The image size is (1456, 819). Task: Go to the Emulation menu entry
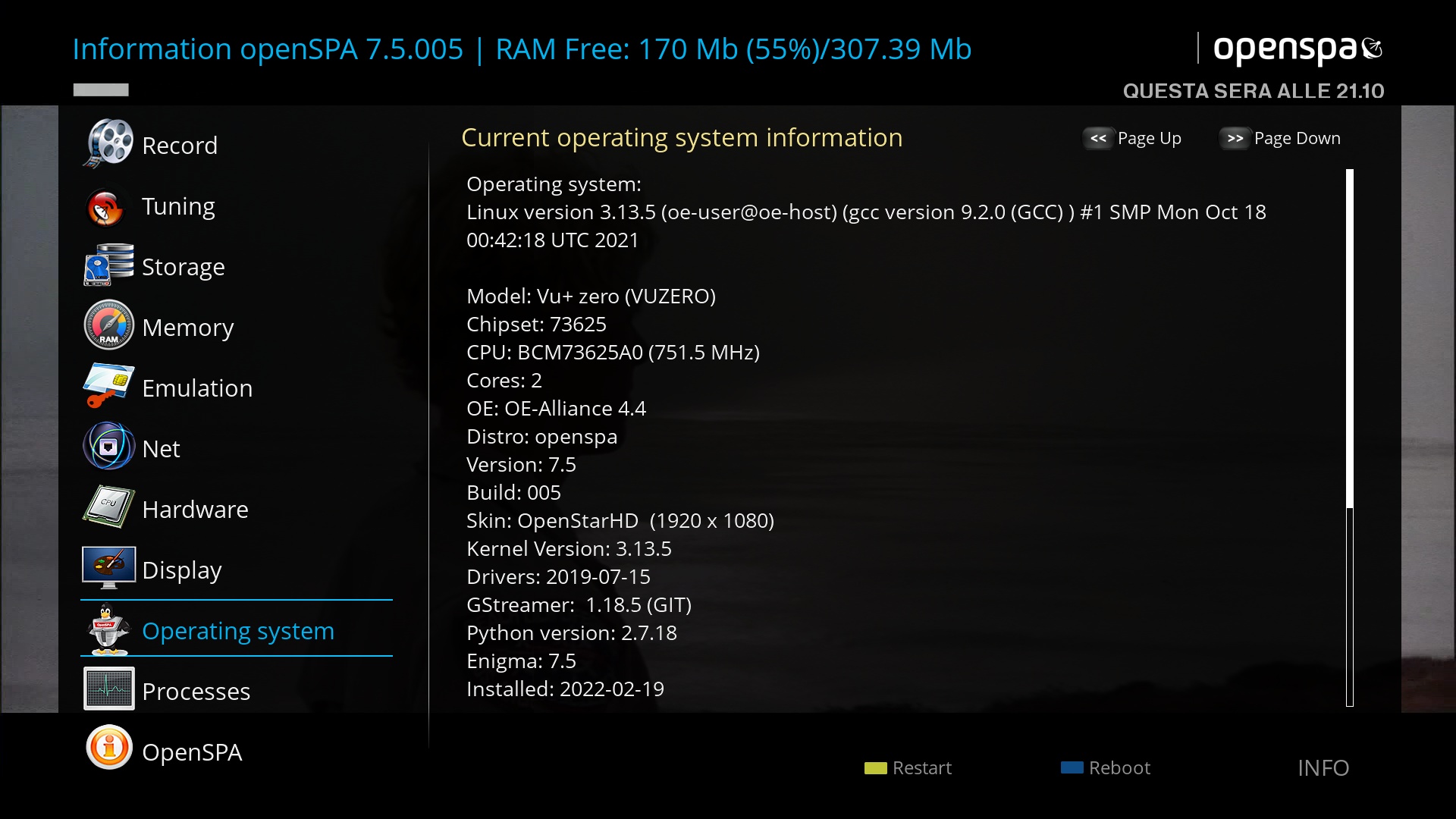[237, 388]
